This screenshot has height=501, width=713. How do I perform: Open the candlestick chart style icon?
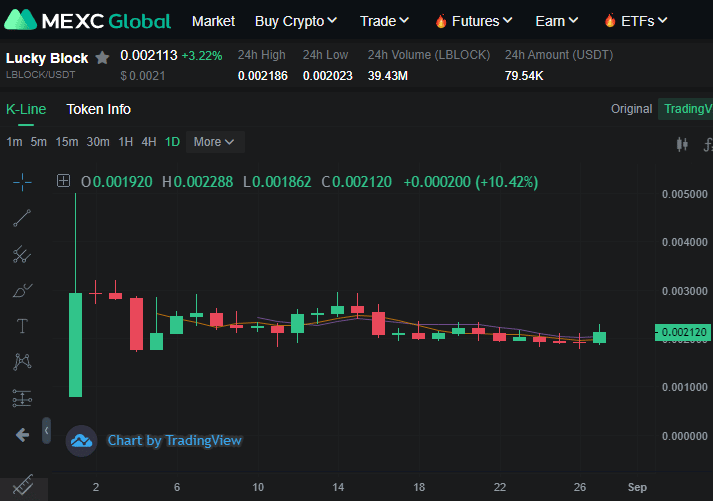point(682,144)
